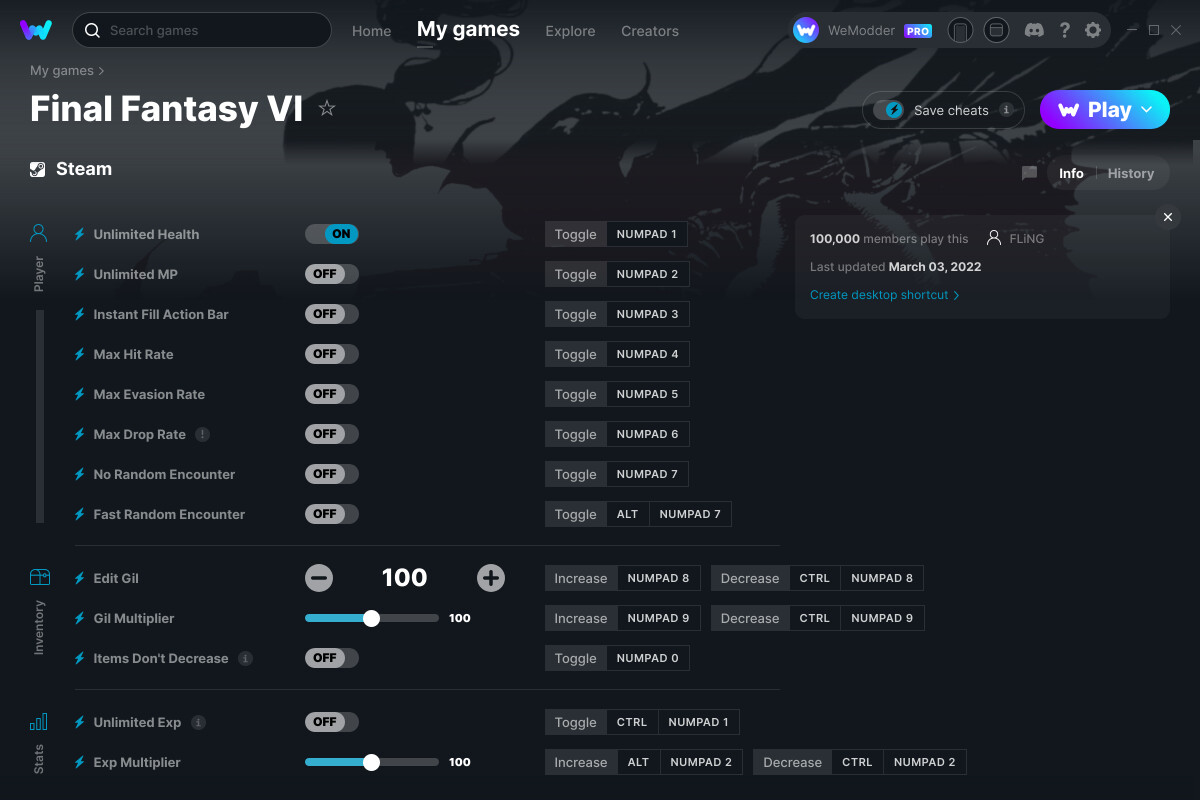Viewport: 1200px width, 800px height.
Task: Change NUMPAD 2 Decrease hotkey for Exp Multiplier
Action: [925, 762]
